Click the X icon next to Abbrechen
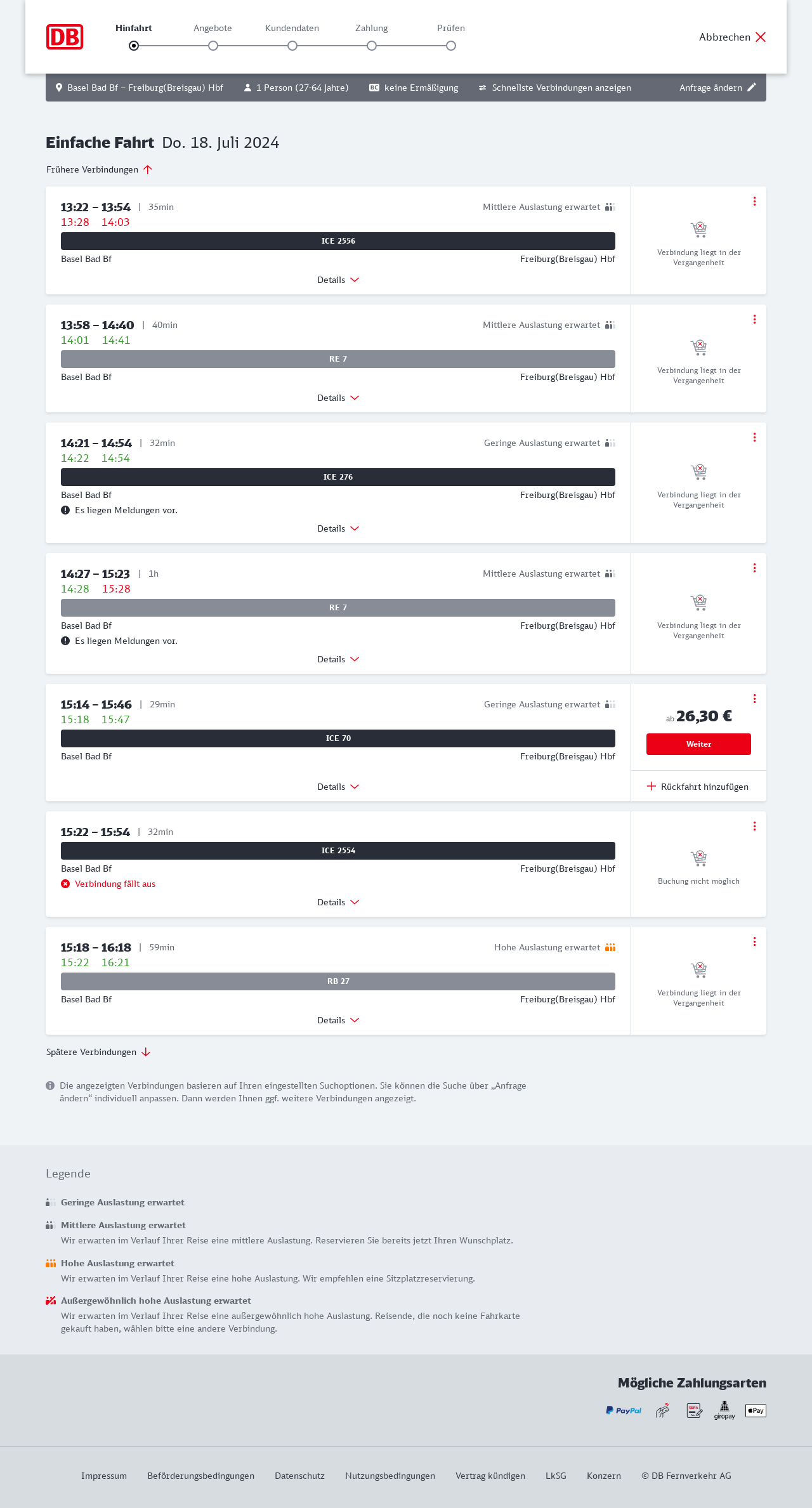The width and height of the screenshot is (812, 1508). [x=761, y=37]
